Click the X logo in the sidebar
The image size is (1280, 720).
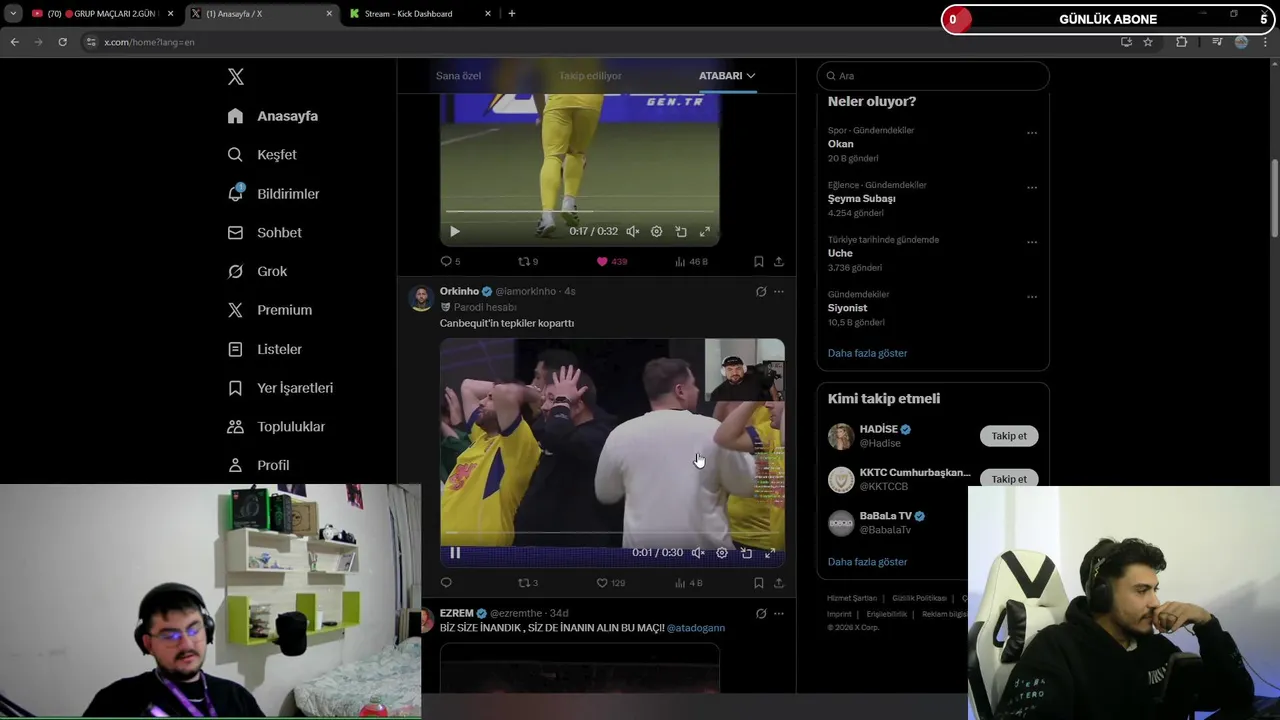point(235,77)
